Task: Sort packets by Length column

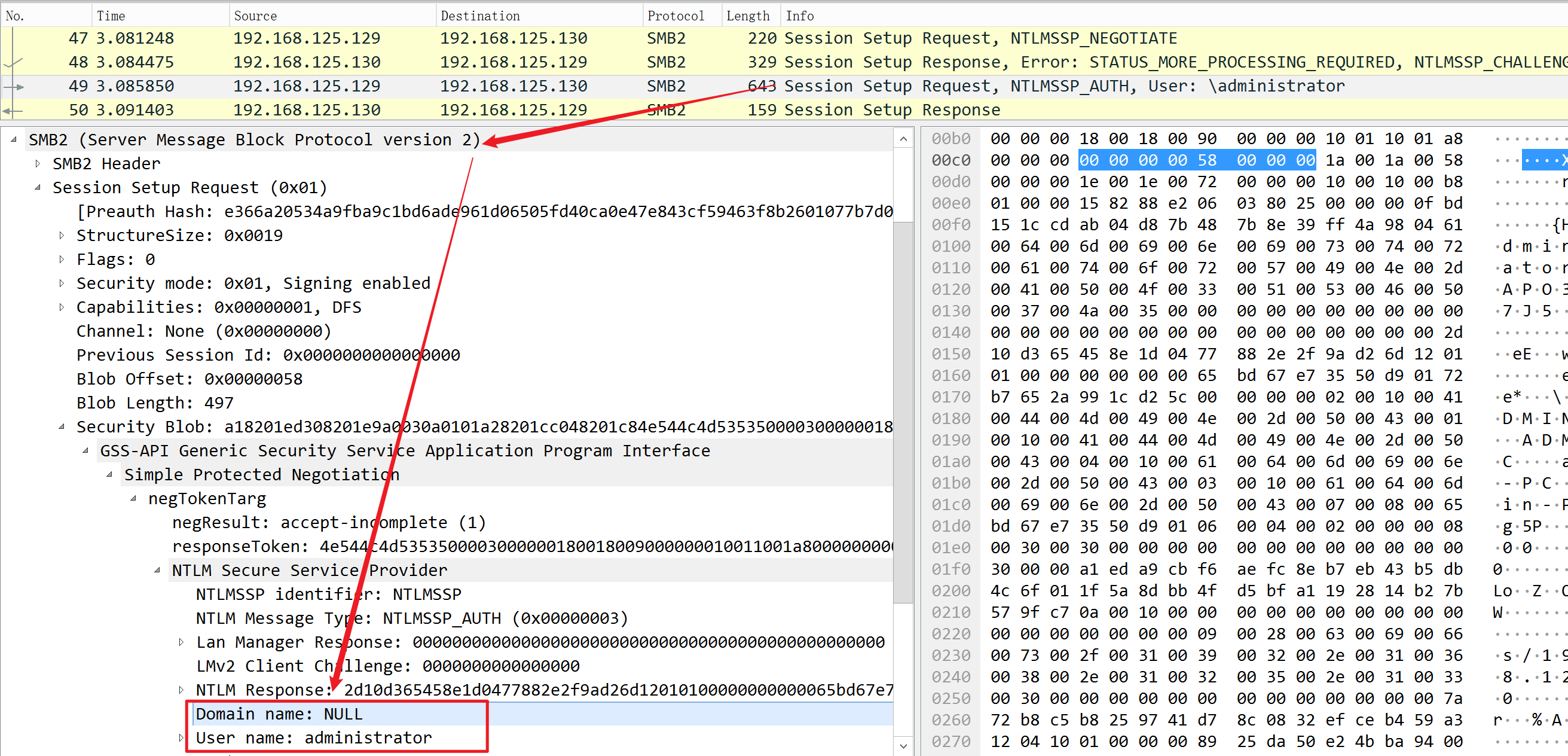Action: [x=752, y=15]
